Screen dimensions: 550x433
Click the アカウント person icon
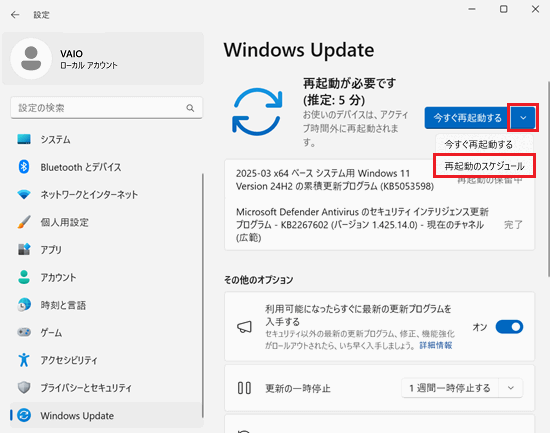tap(24, 277)
